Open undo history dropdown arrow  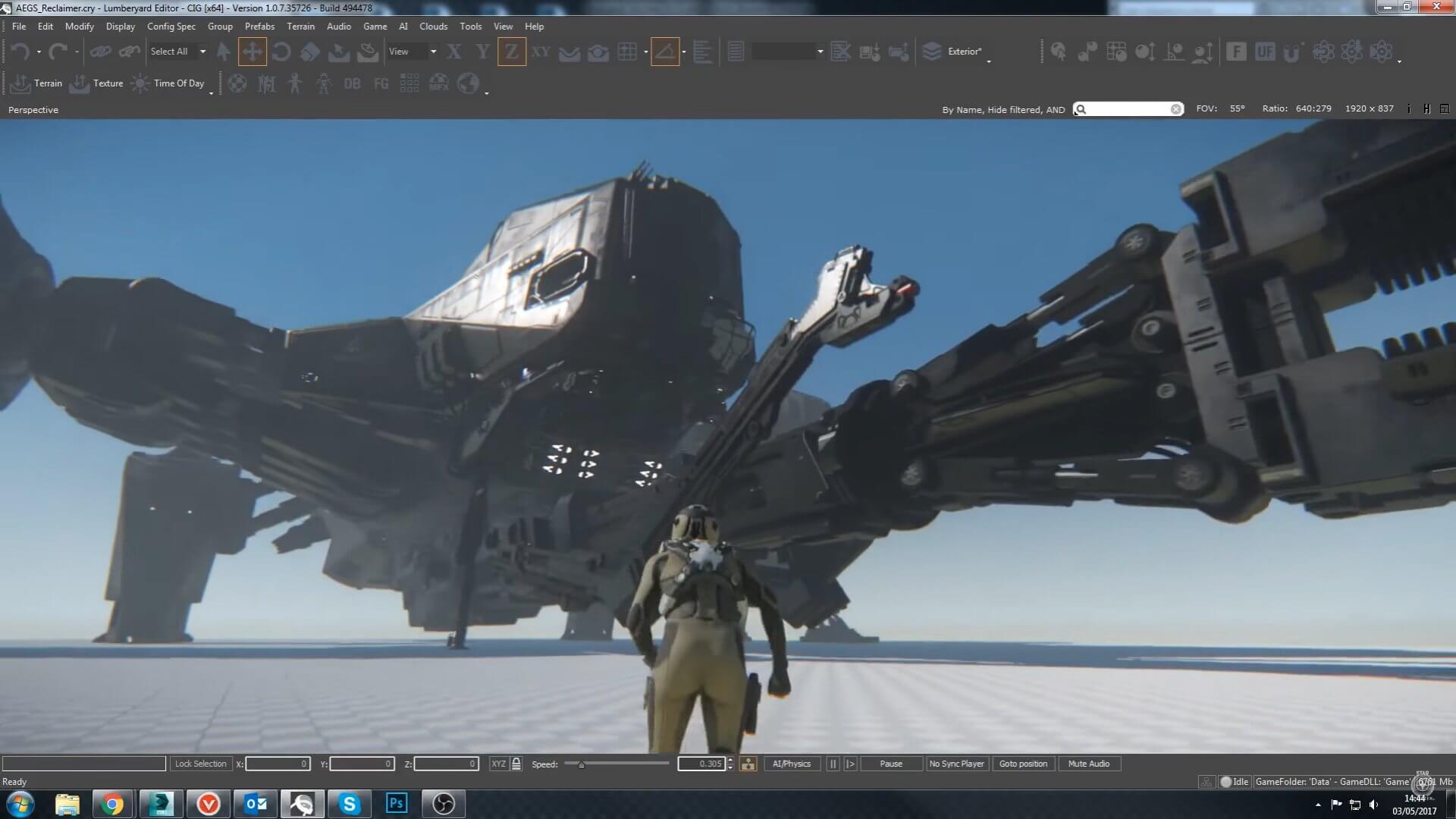(39, 52)
